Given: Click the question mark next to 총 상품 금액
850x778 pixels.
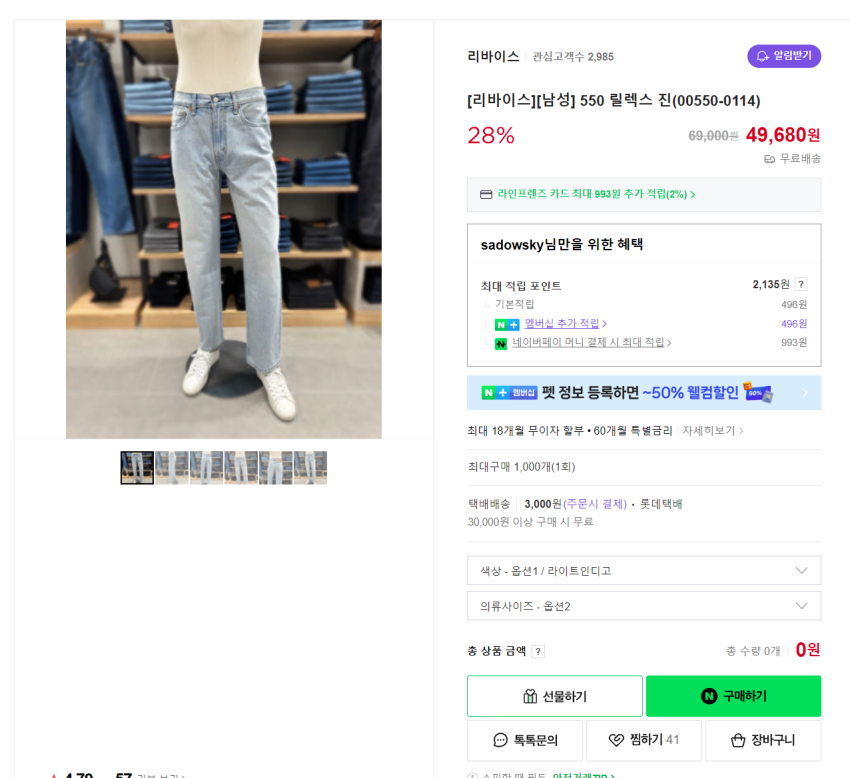Looking at the screenshot, I should click(x=538, y=652).
